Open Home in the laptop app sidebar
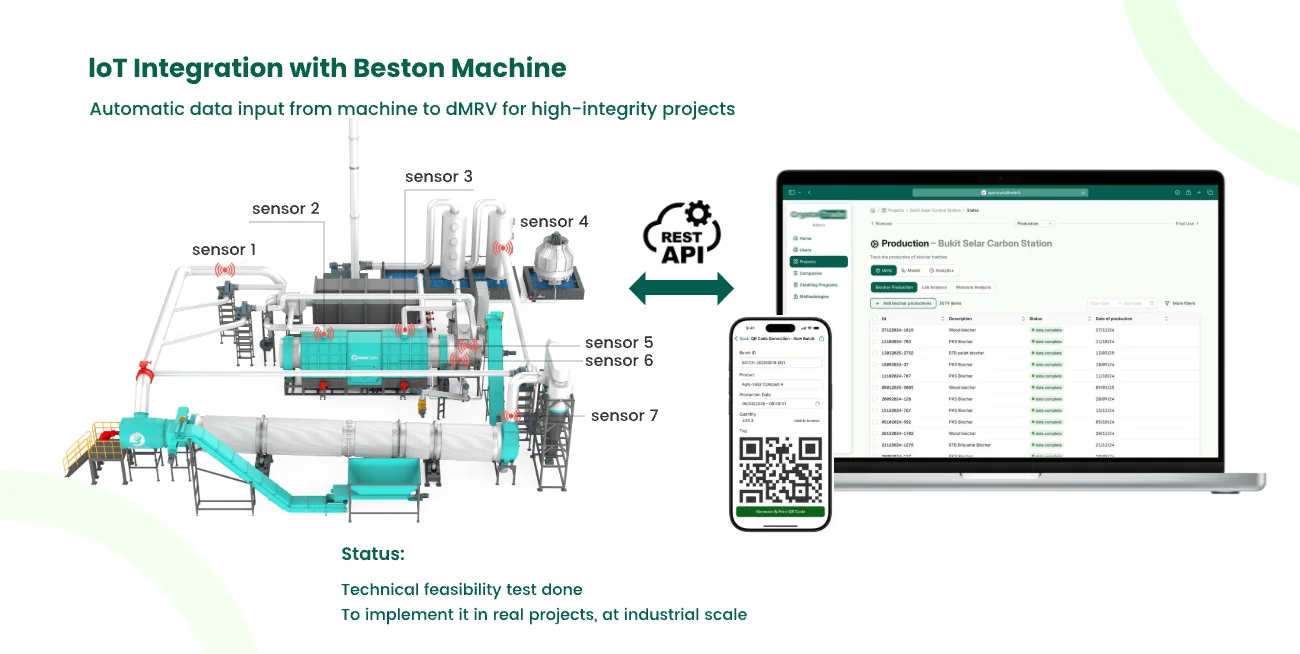Screen dimensions: 1300x654 click(802, 238)
